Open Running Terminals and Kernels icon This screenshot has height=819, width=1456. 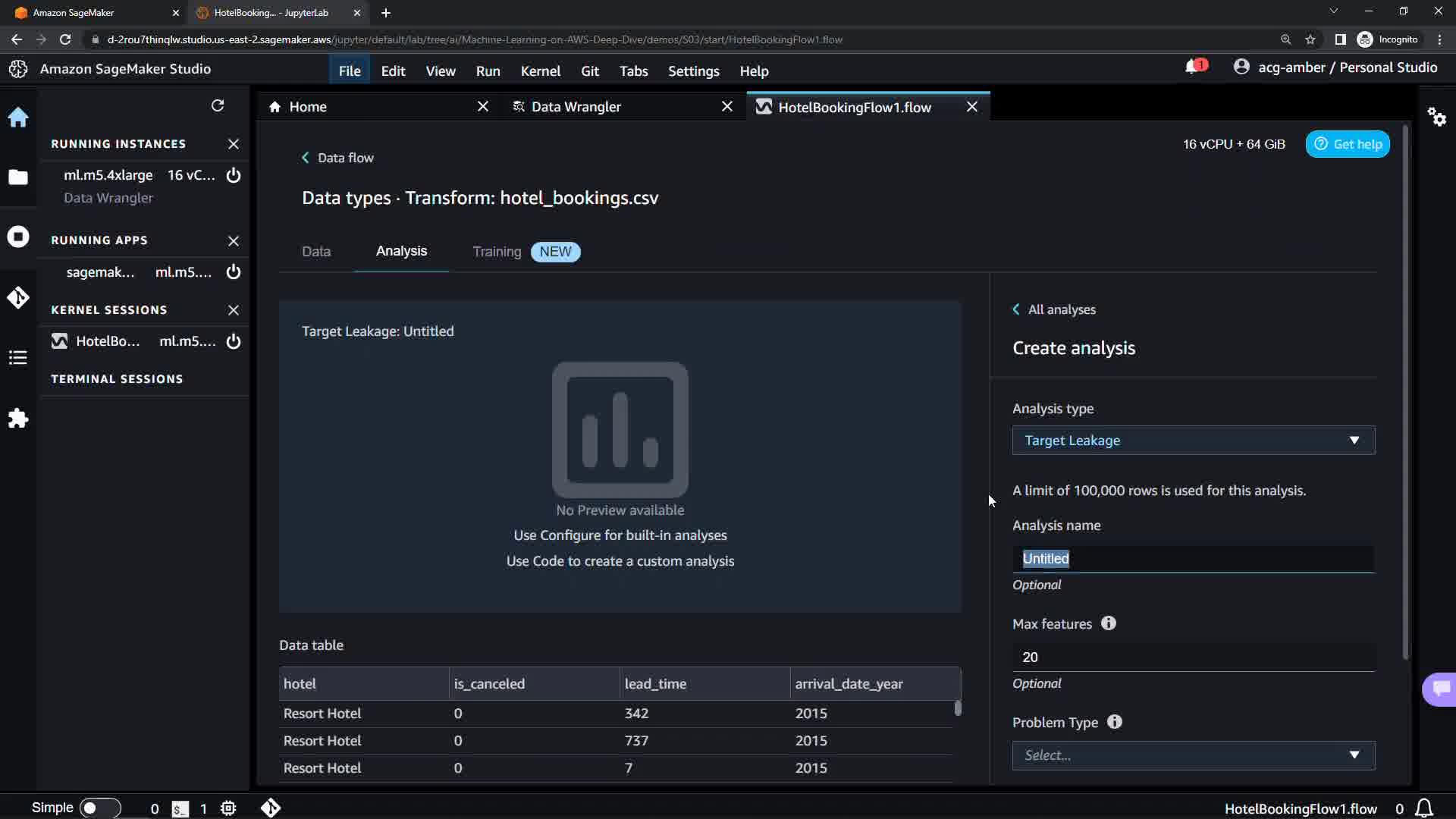coord(18,237)
